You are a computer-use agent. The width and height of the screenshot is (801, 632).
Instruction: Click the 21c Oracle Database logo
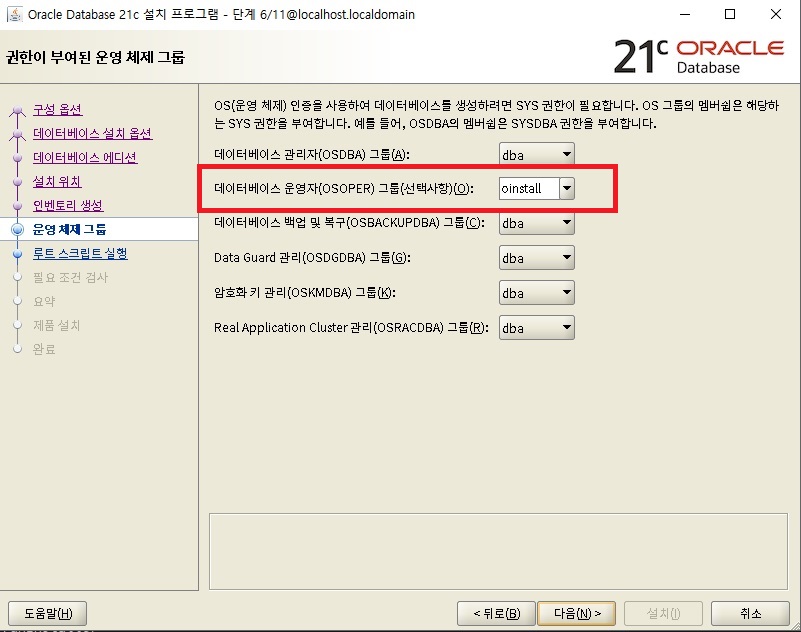(699, 56)
